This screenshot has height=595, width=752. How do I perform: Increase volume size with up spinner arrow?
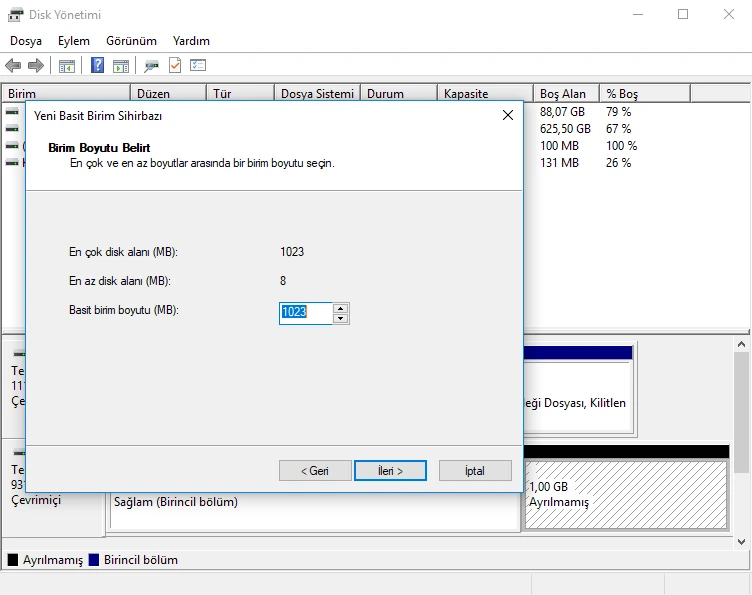coord(341,308)
